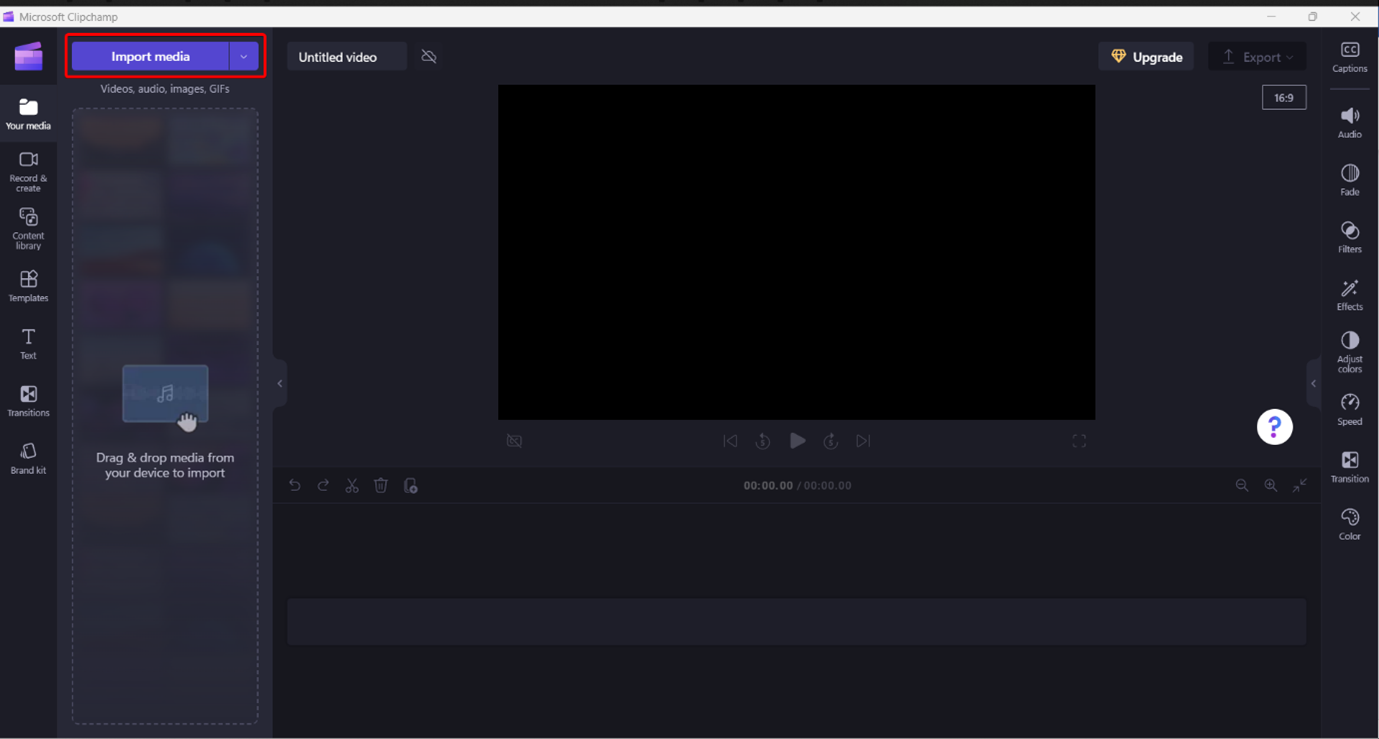Click the help question mark button
The width and height of the screenshot is (1379, 739).
[1274, 427]
